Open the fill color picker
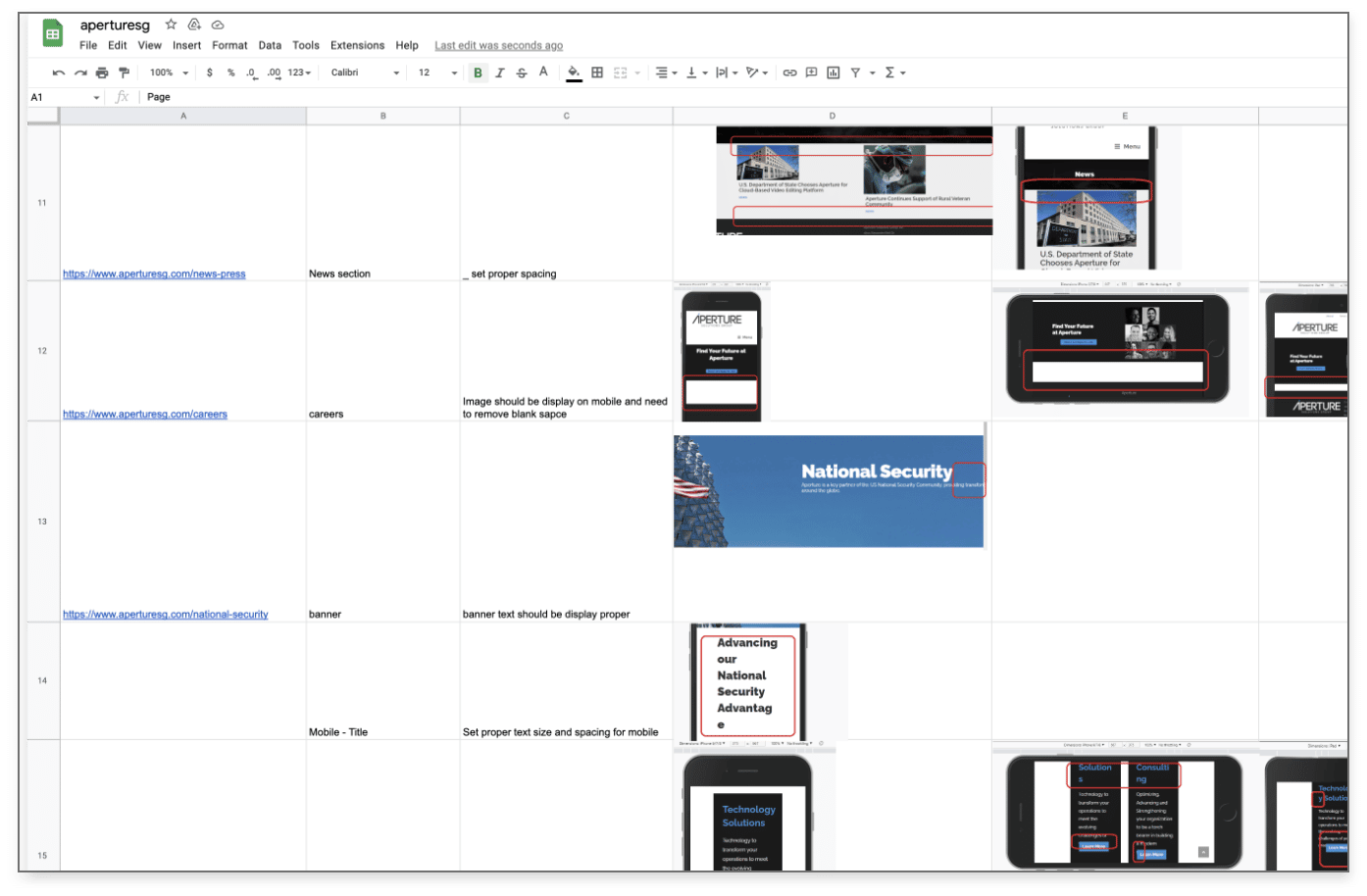This screenshot has height=896, width=1367. 574,73
